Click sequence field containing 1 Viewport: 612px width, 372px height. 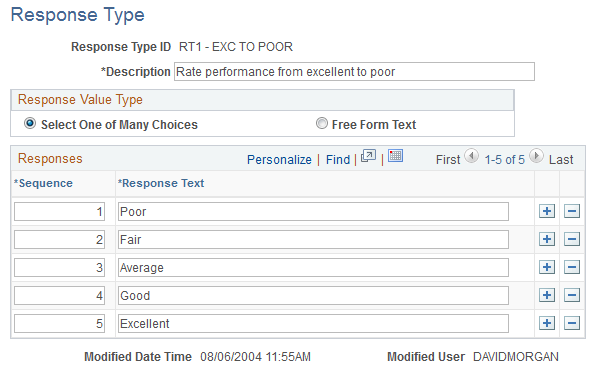59,212
